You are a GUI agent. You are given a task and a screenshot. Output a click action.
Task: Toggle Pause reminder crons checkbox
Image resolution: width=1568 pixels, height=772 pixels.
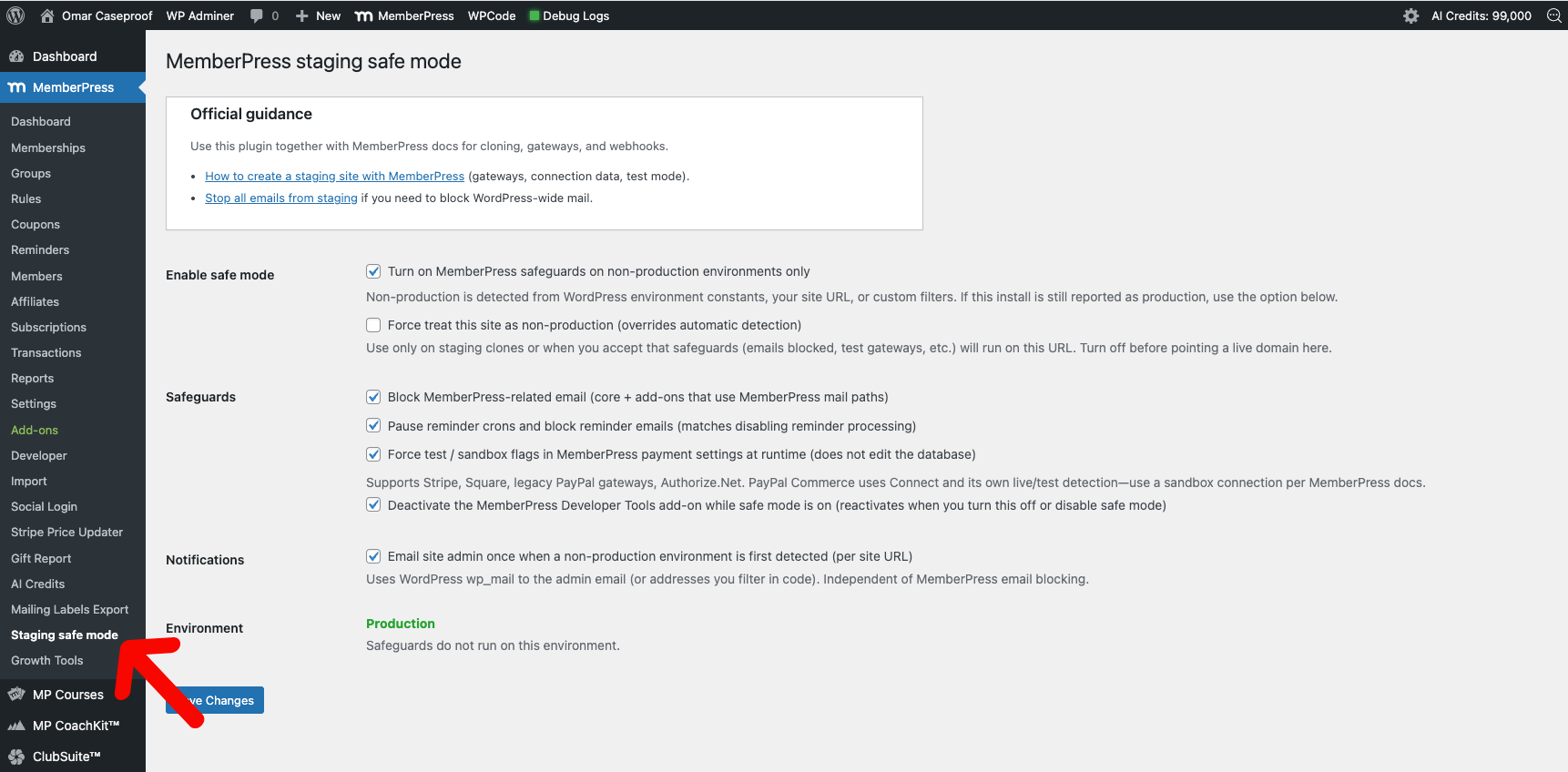[x=373, y=425]
